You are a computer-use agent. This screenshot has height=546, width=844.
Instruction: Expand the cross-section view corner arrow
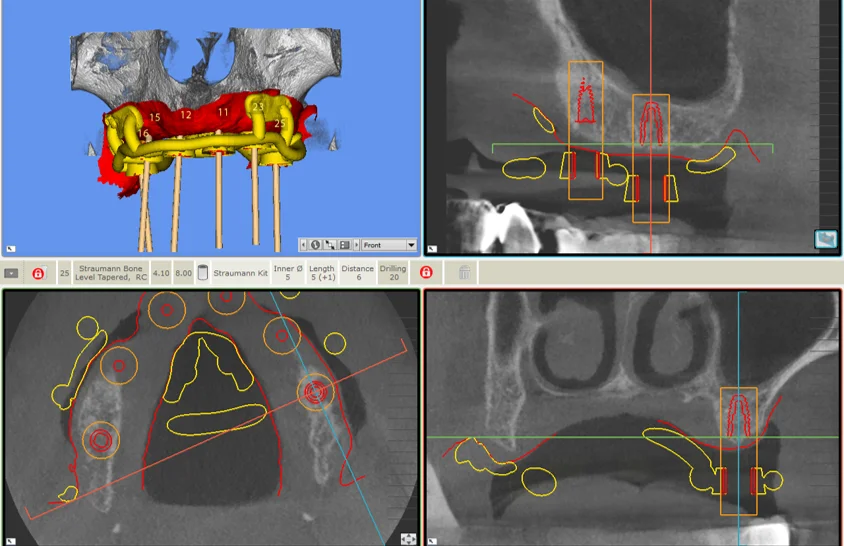pos(432,540)
